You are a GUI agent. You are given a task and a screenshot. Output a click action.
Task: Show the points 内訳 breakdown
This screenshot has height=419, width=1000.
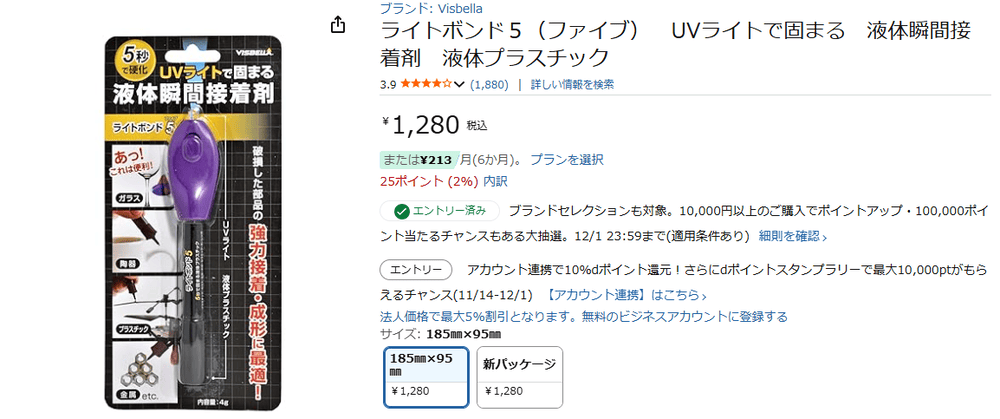coord(495,181)
